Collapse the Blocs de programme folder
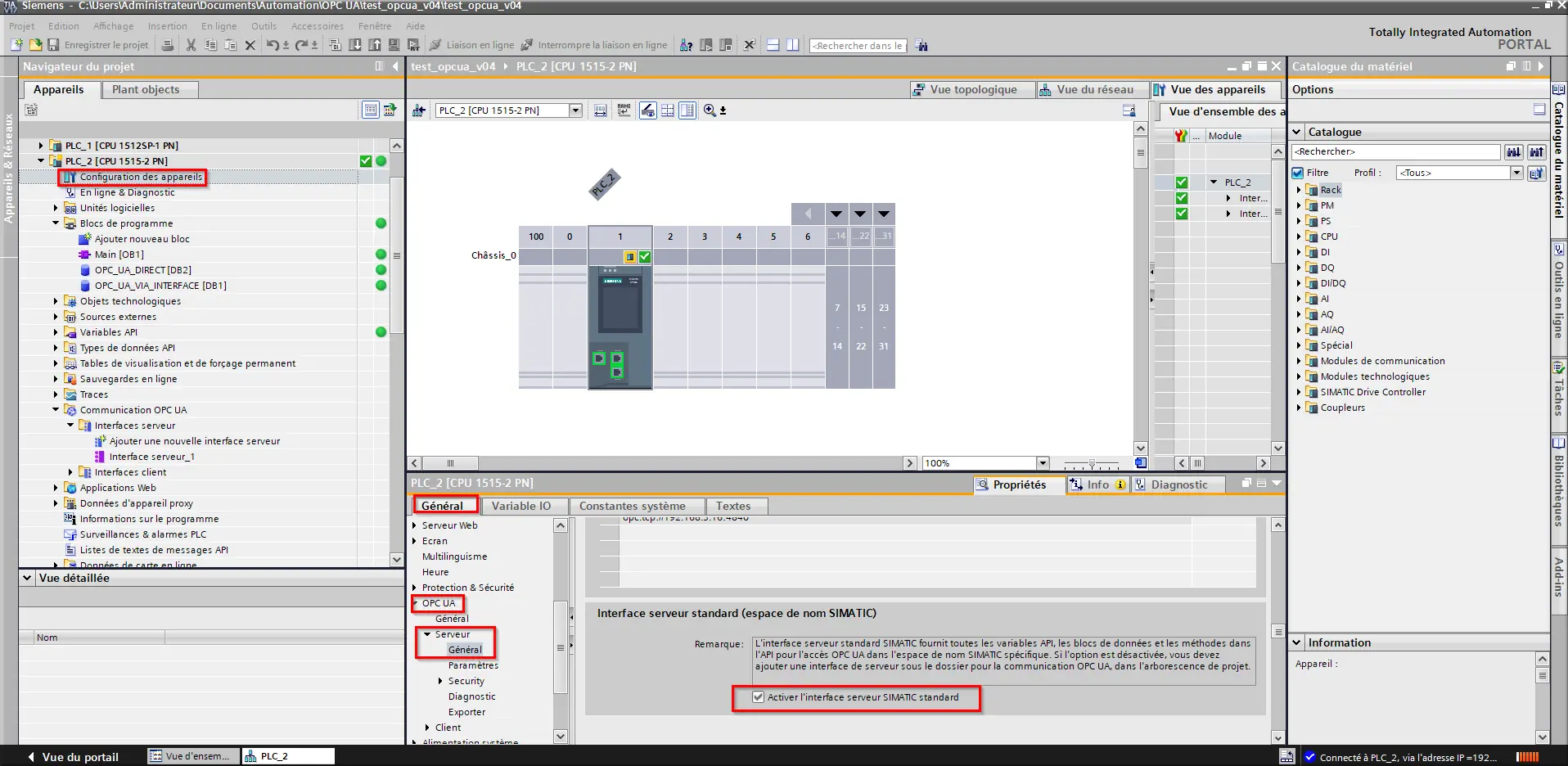 56,223
